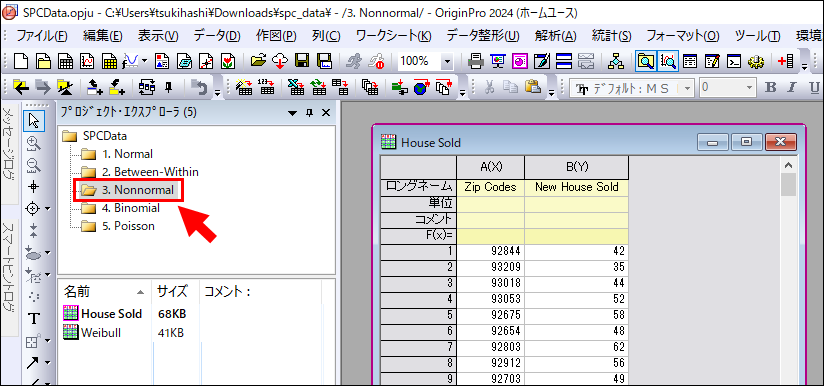This screenshot has height=386, width=824.
Task: Click the cloud download icon
Action: click(280, 61)
